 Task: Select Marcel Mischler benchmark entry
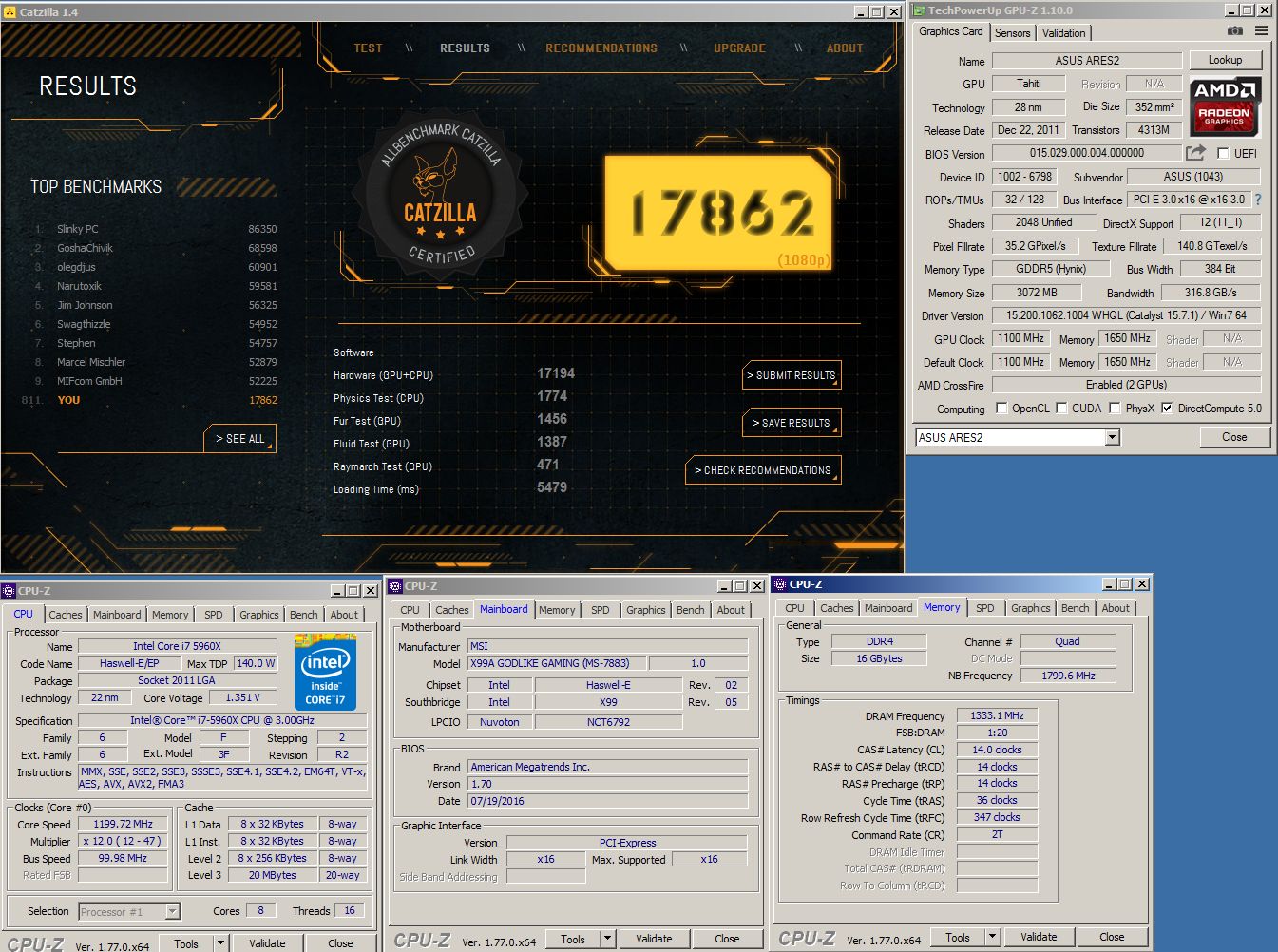point(157,362)
